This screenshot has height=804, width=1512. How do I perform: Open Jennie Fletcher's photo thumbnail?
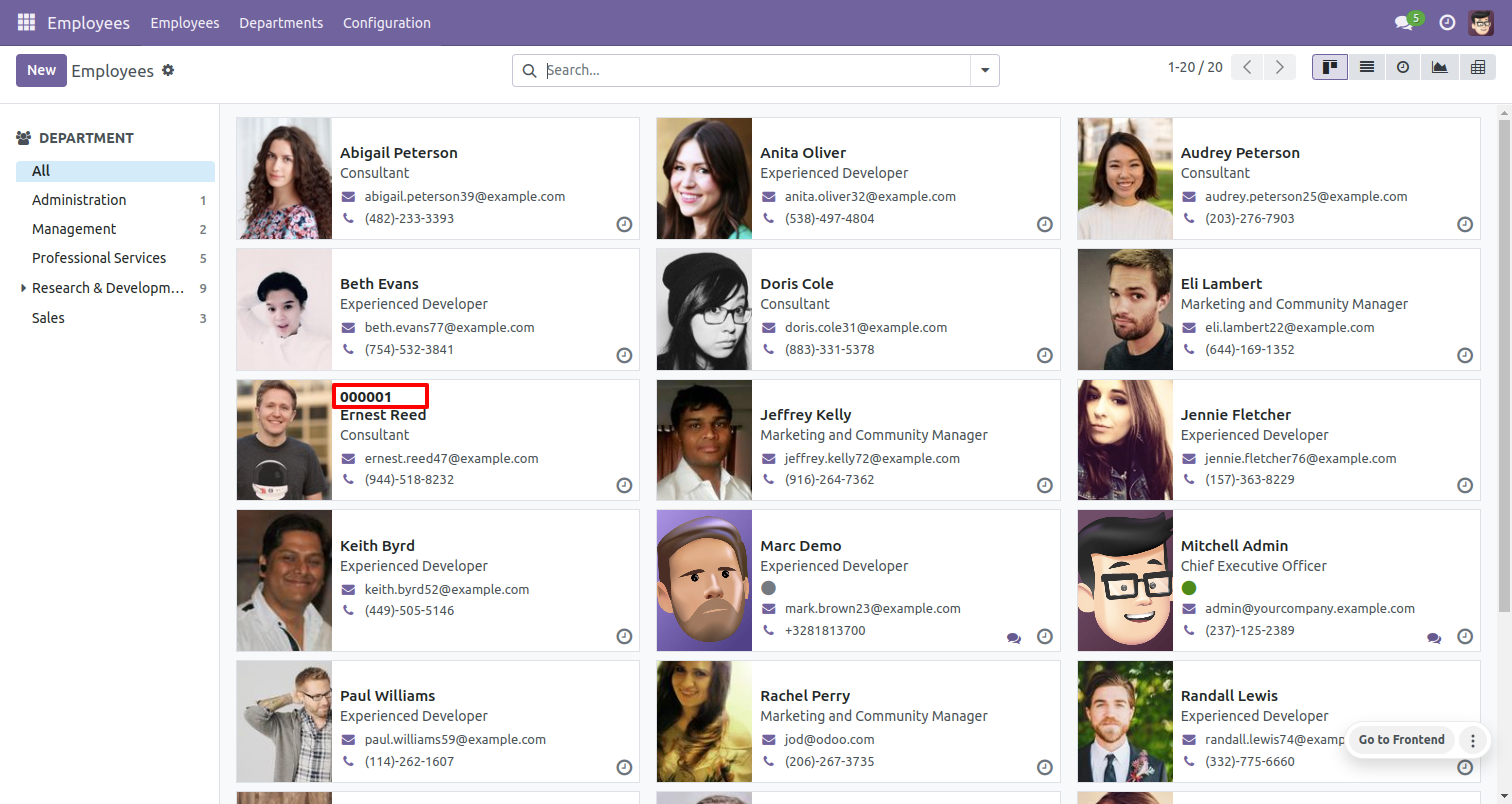click(x=1125, y=440)
